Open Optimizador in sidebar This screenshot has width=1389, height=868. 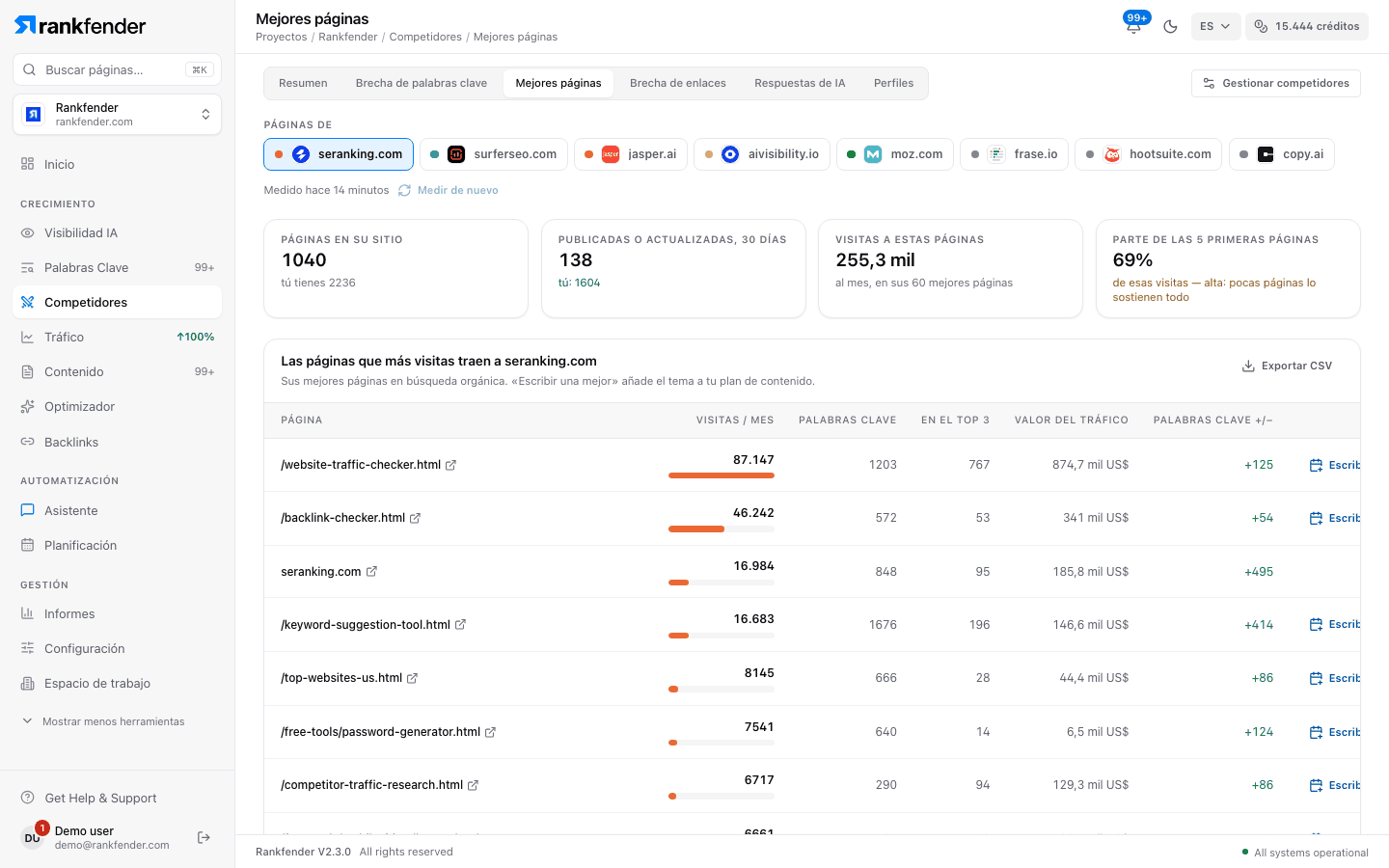[117, 406]
